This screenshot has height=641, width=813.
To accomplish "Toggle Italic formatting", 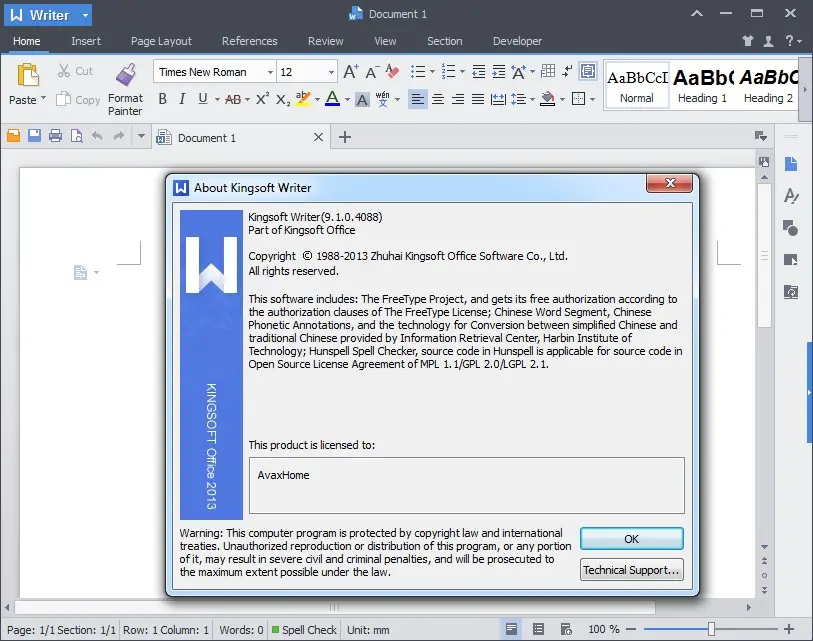I will pyautogui.click(x=182, y=99).
